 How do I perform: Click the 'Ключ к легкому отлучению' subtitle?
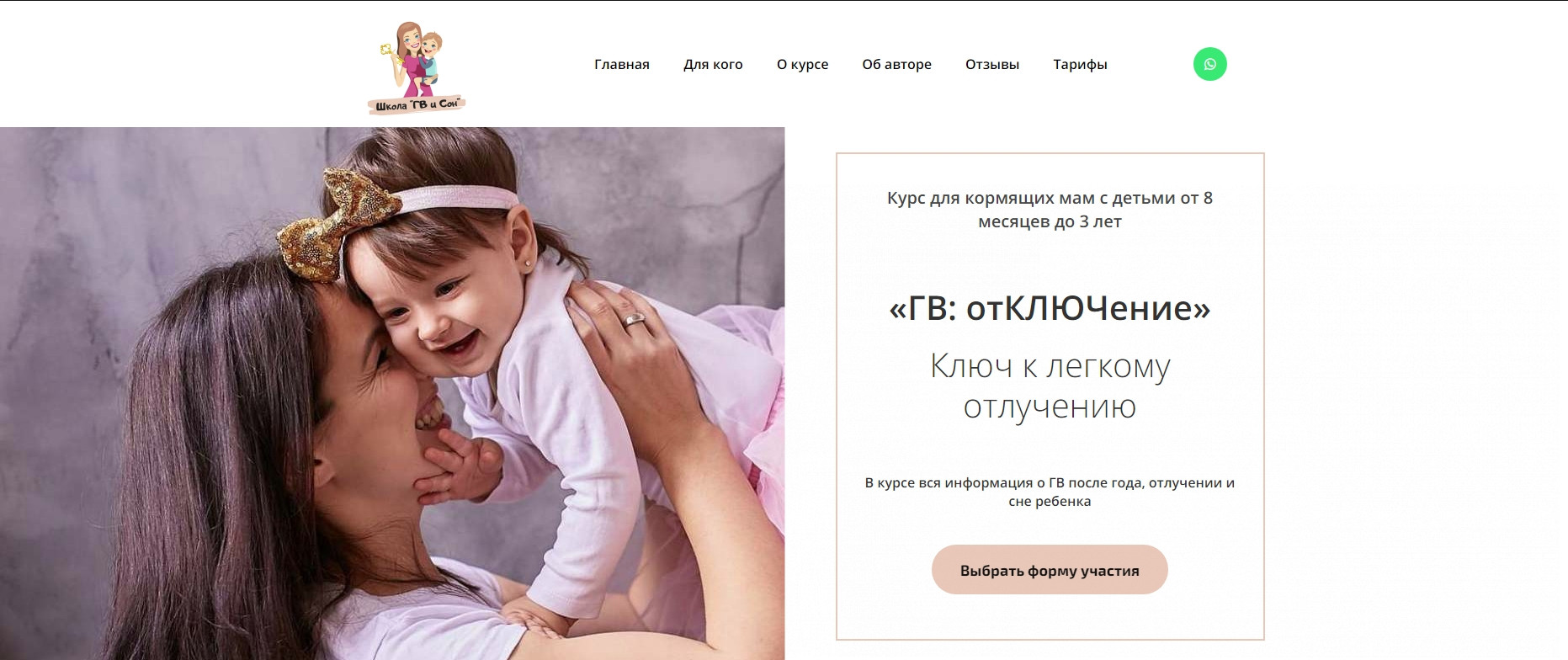pos(1050,386)
